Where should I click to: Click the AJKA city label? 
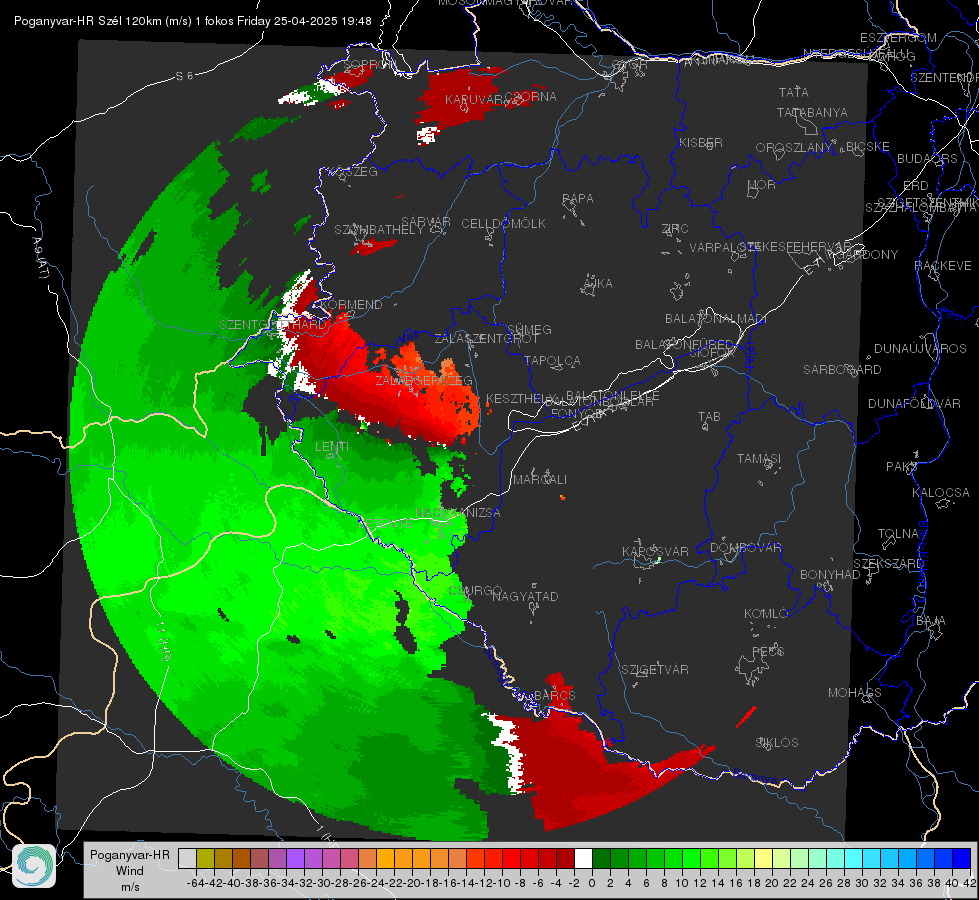(x=598, y=284)
